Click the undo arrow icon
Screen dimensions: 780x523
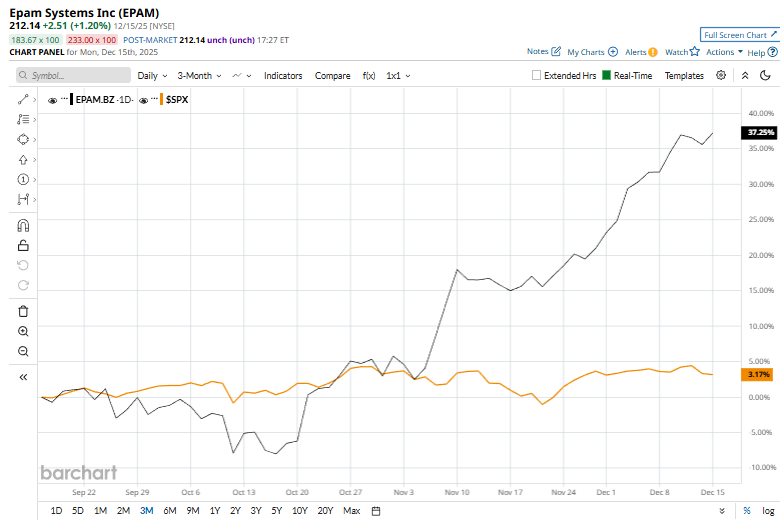point(23,265)
